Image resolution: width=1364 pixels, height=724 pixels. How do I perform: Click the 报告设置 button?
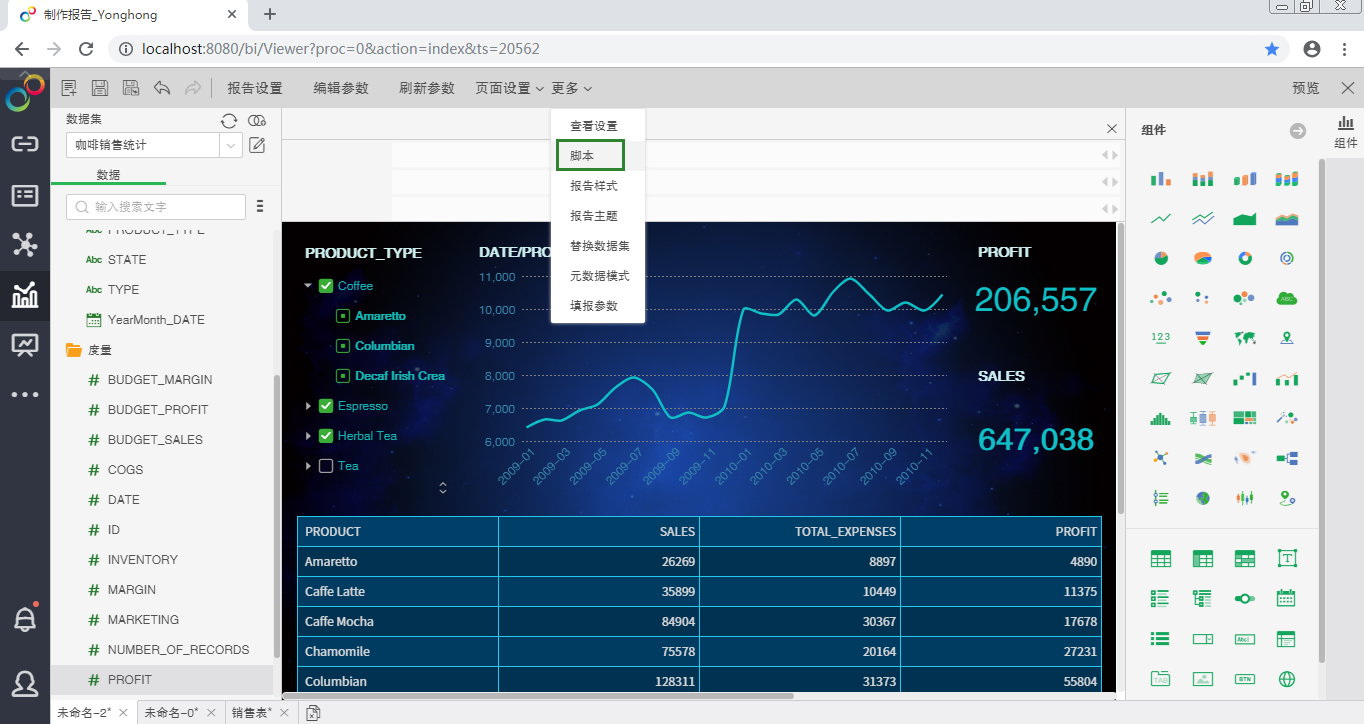point(255,88)
